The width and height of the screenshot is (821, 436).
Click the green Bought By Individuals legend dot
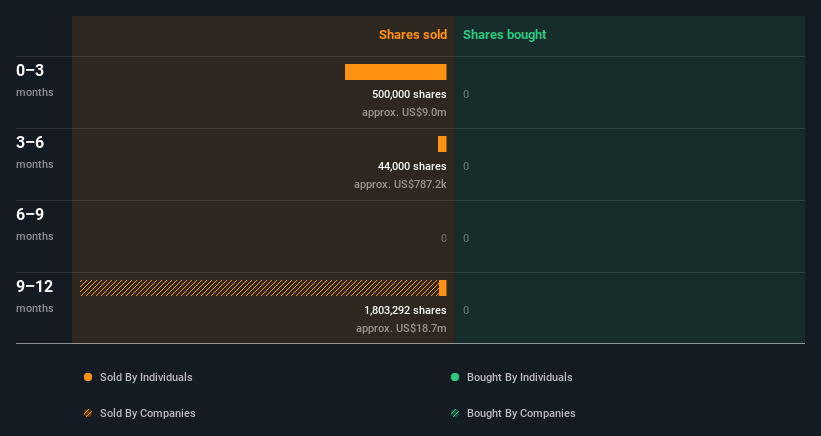point(455,377)
